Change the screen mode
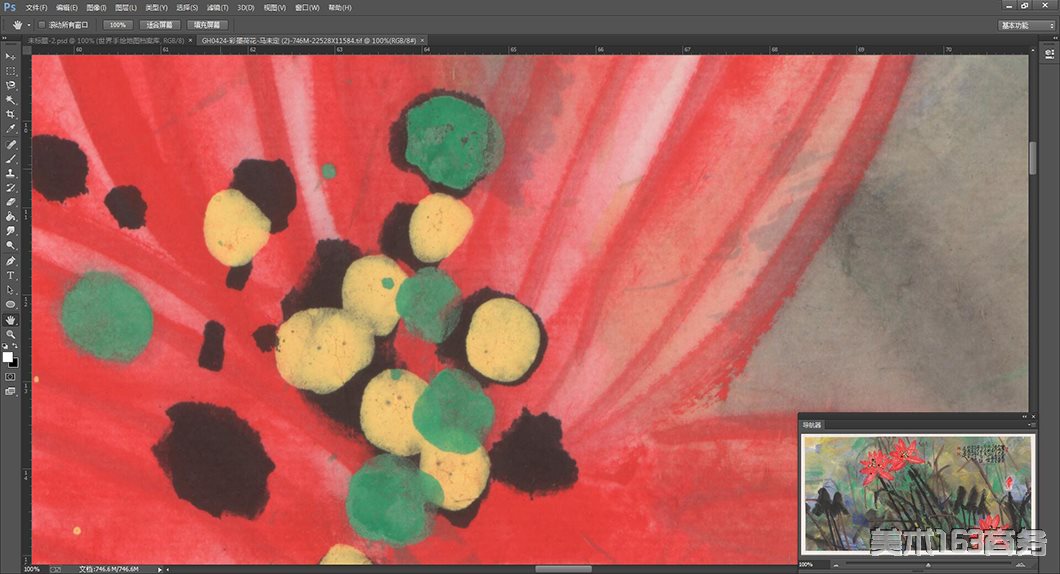 [x=10, y=391]
